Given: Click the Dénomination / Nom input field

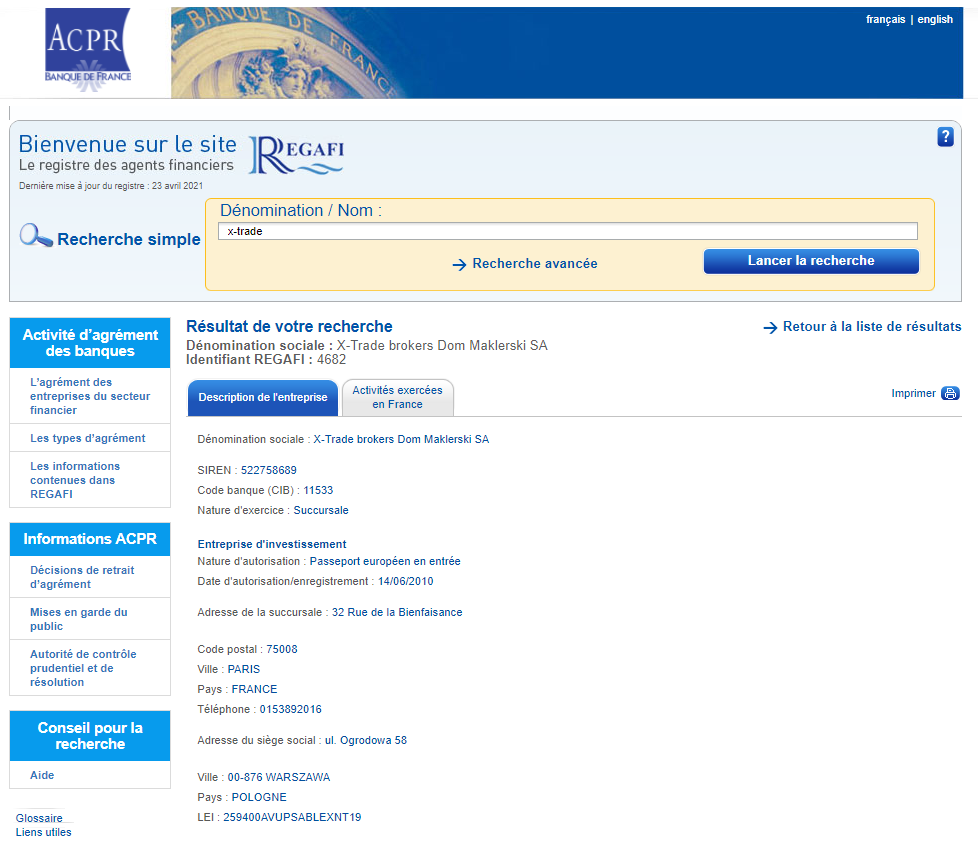Looking at the screenshot, I should pos(568,231).
